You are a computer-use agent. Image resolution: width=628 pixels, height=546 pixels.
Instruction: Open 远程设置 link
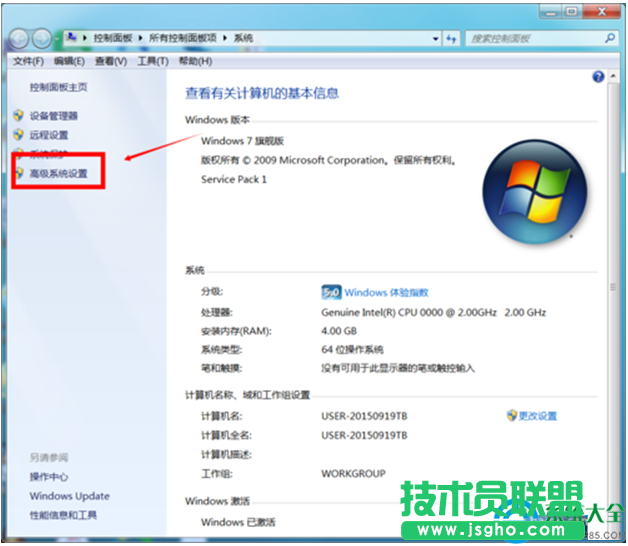(49, 135)
